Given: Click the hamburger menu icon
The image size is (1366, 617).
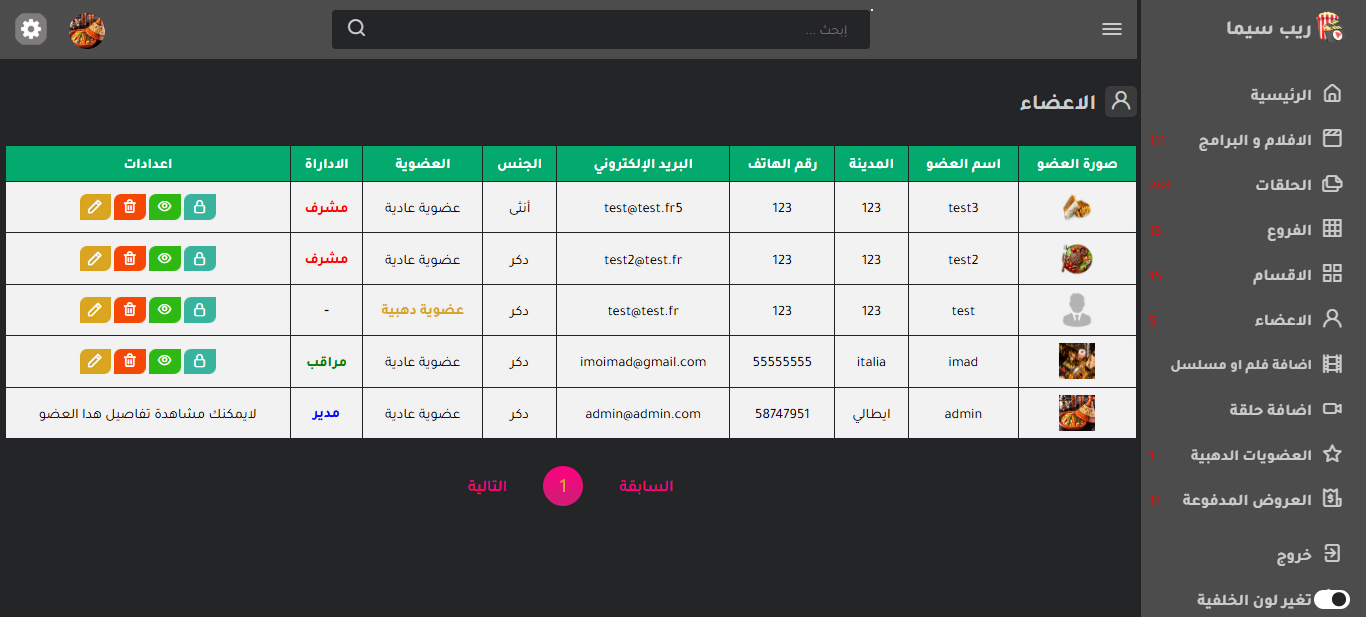Looking at the screenshot, I should click(x=1112, y=29).
